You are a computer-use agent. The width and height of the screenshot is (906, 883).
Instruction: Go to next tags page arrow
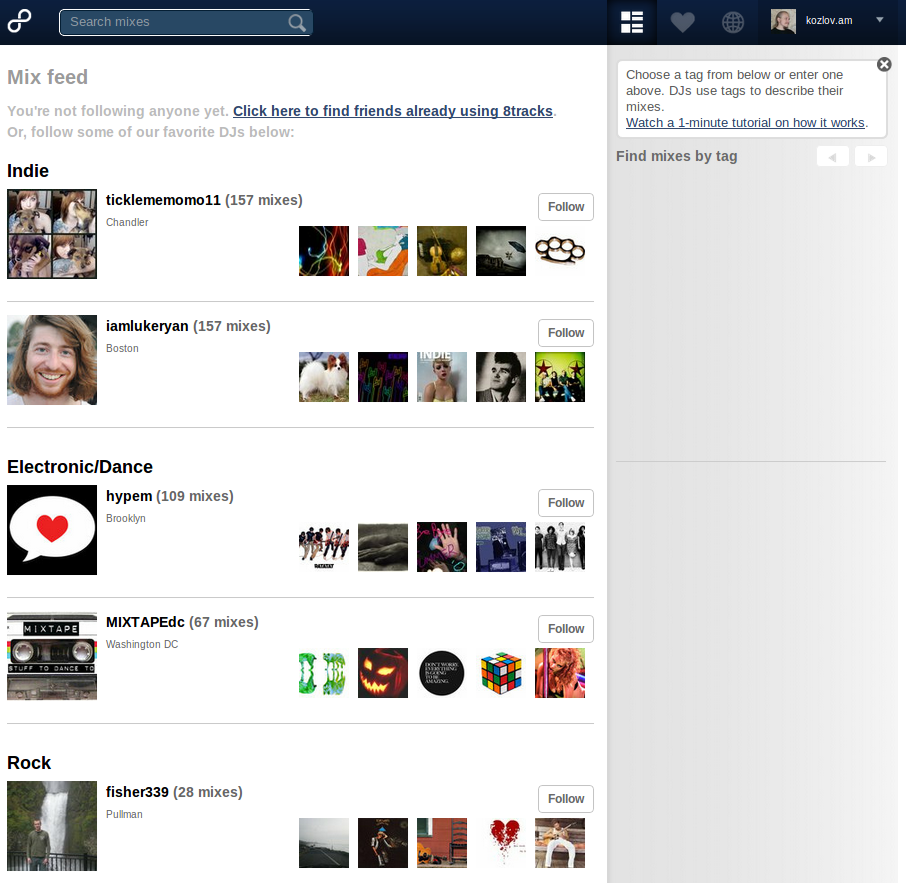click(871, 156)
